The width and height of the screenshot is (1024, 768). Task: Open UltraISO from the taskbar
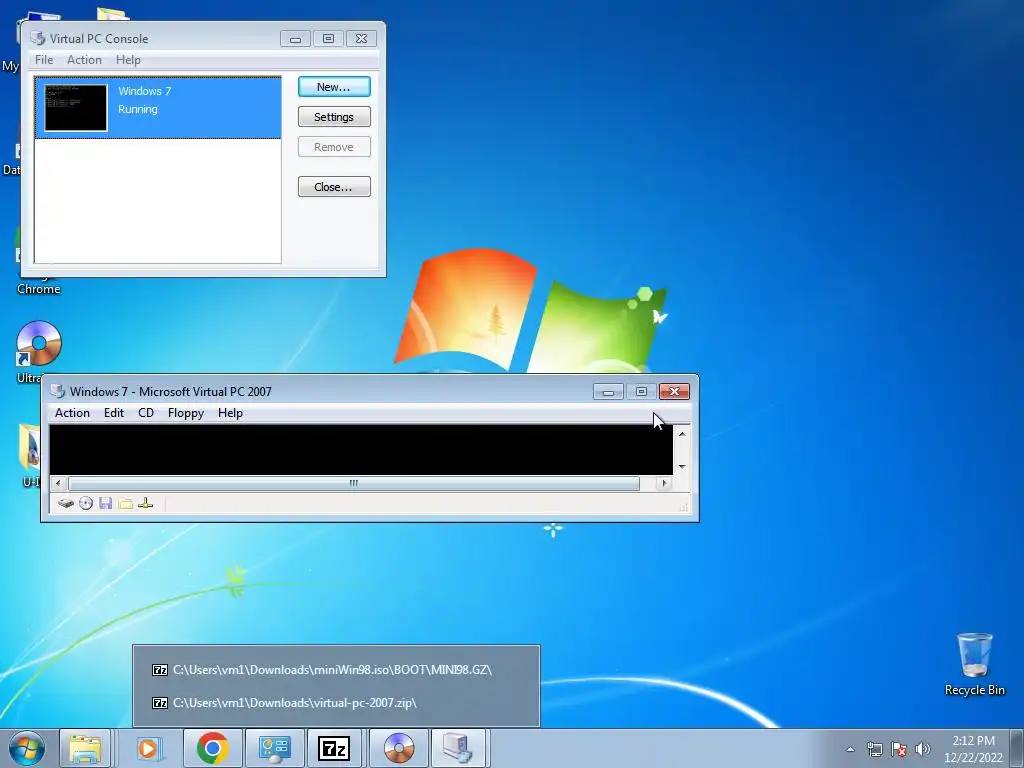pos(399,748)
